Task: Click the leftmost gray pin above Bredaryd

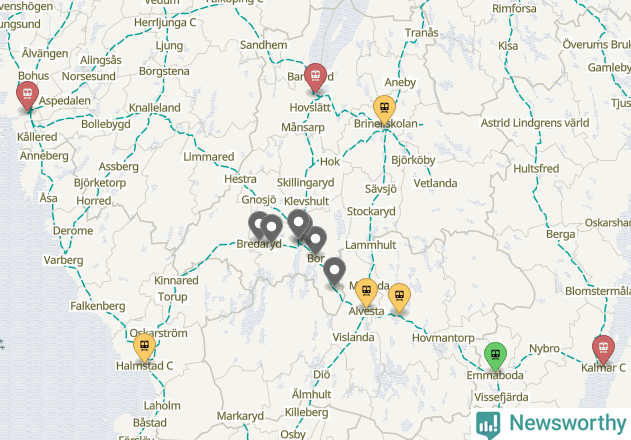Action: coord(257,225)
